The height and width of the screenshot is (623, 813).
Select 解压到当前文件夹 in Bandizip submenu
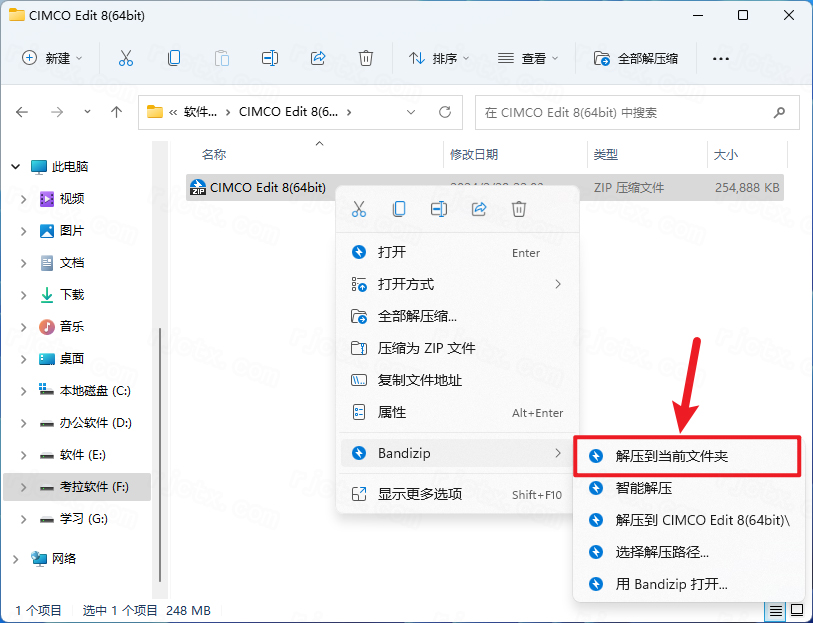[x=688, y=456]
